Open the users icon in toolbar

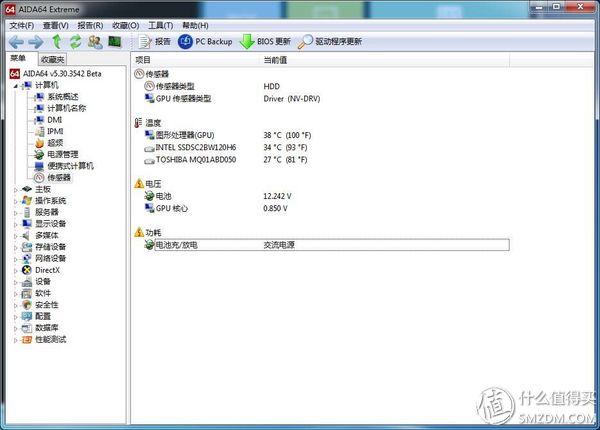coord(95,42)
